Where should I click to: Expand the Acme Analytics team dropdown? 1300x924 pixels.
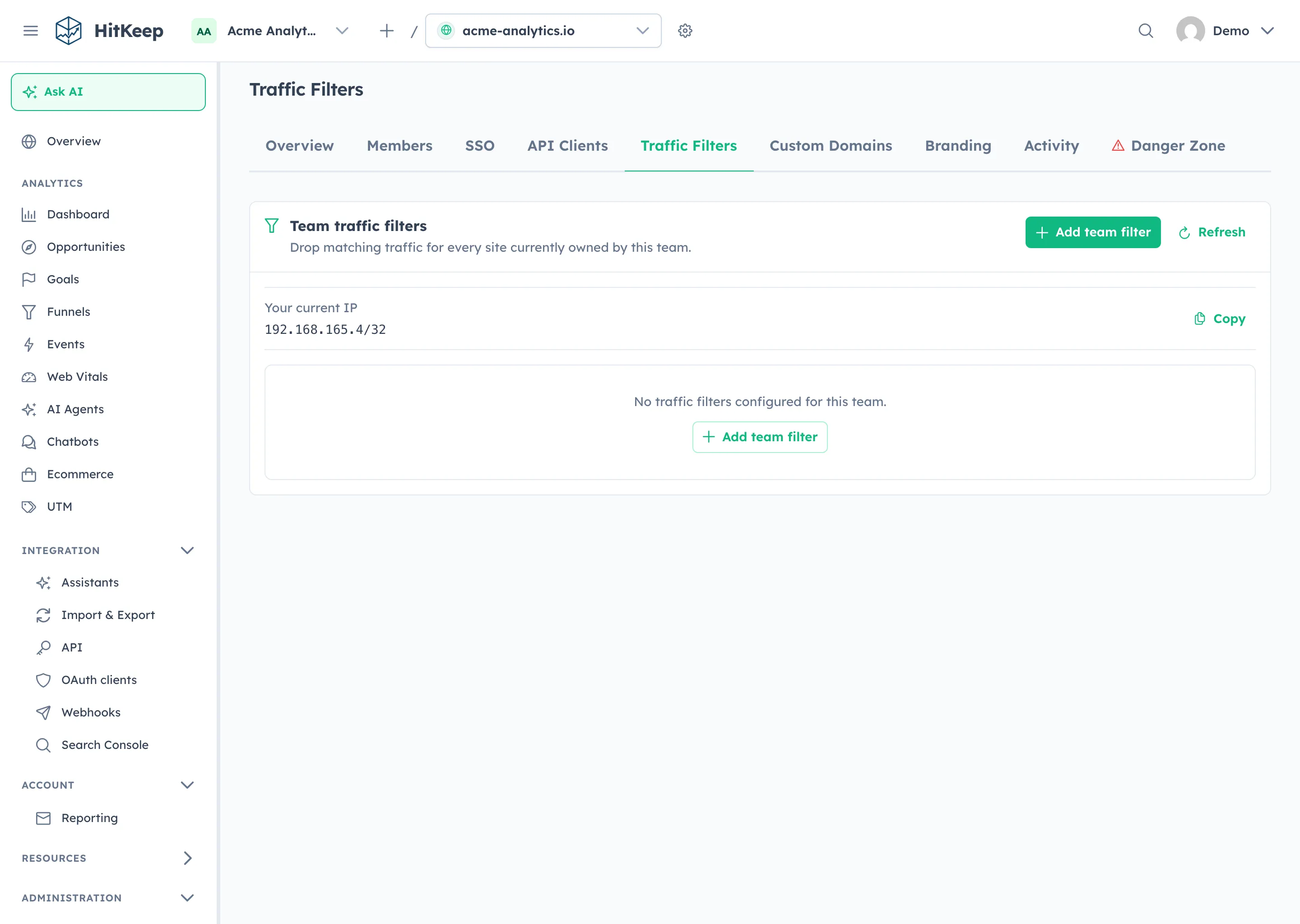[342, 31]
